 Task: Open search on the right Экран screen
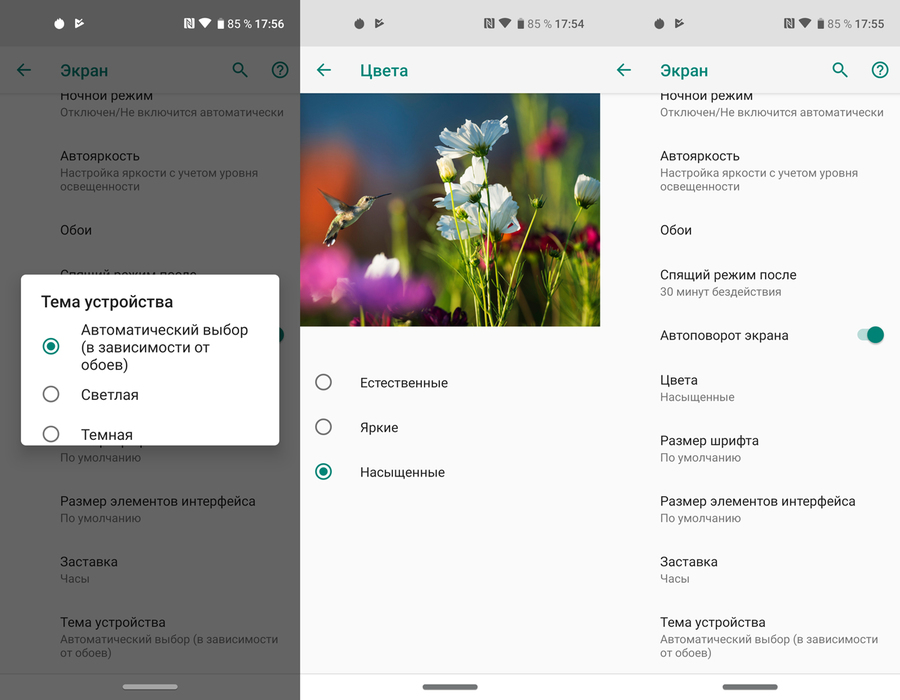tap(840, 70)
